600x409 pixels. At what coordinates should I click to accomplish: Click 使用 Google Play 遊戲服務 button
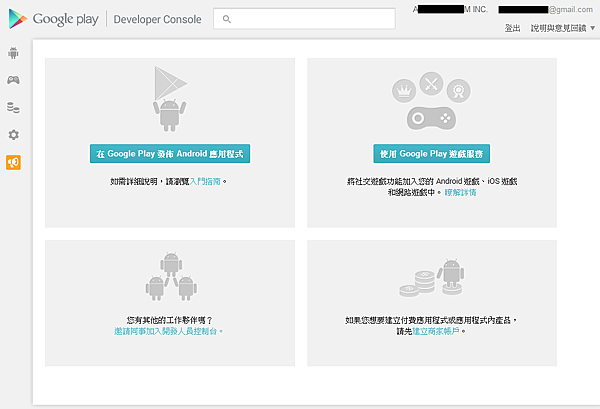pos(431,153)
